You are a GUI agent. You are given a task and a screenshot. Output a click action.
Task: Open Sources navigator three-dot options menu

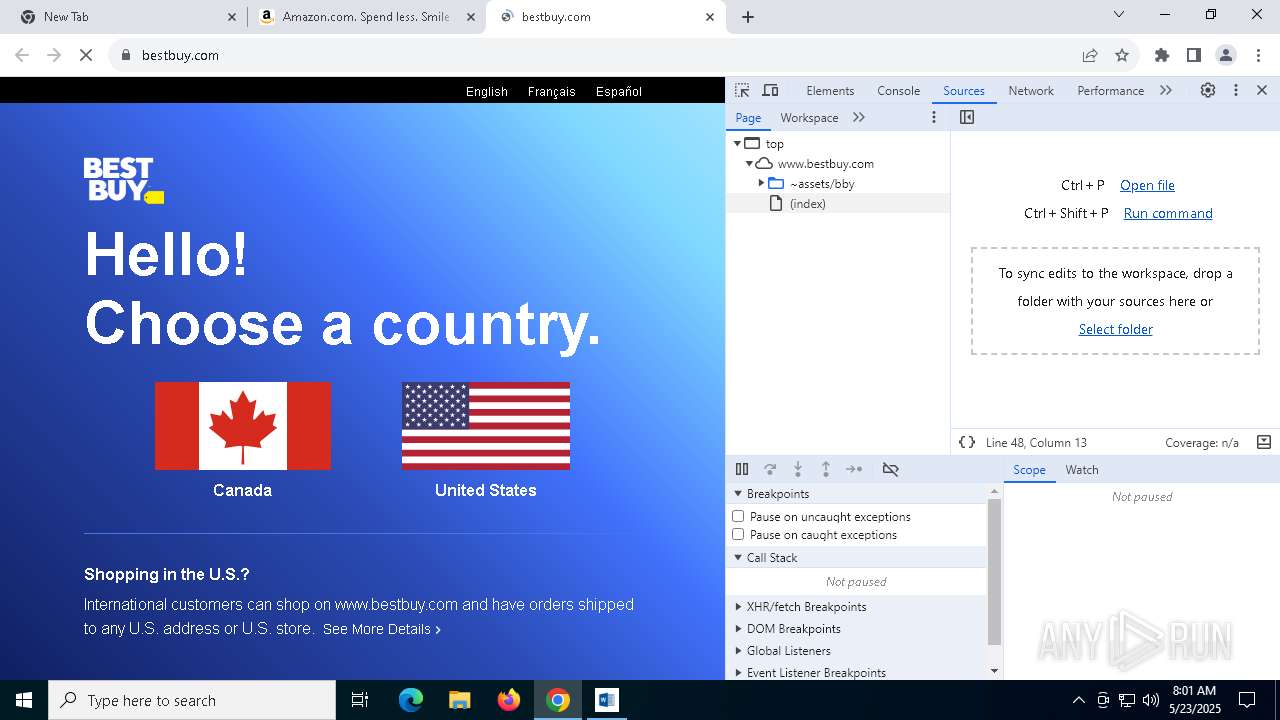click(x=934, y=117)
